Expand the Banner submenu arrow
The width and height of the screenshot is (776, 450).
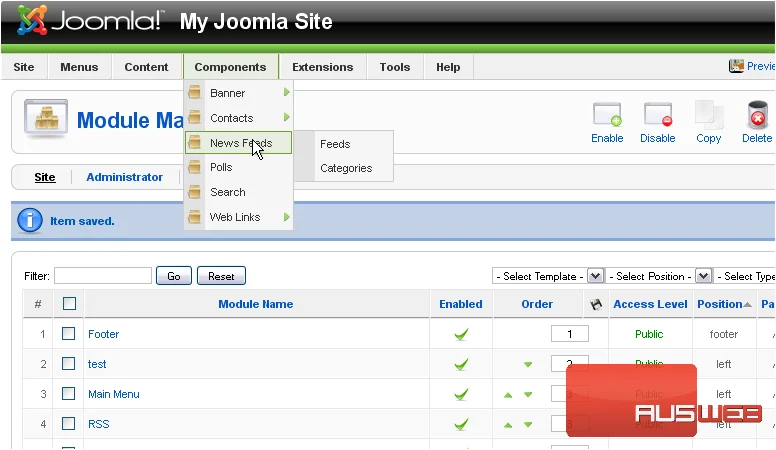click(286, 92)
